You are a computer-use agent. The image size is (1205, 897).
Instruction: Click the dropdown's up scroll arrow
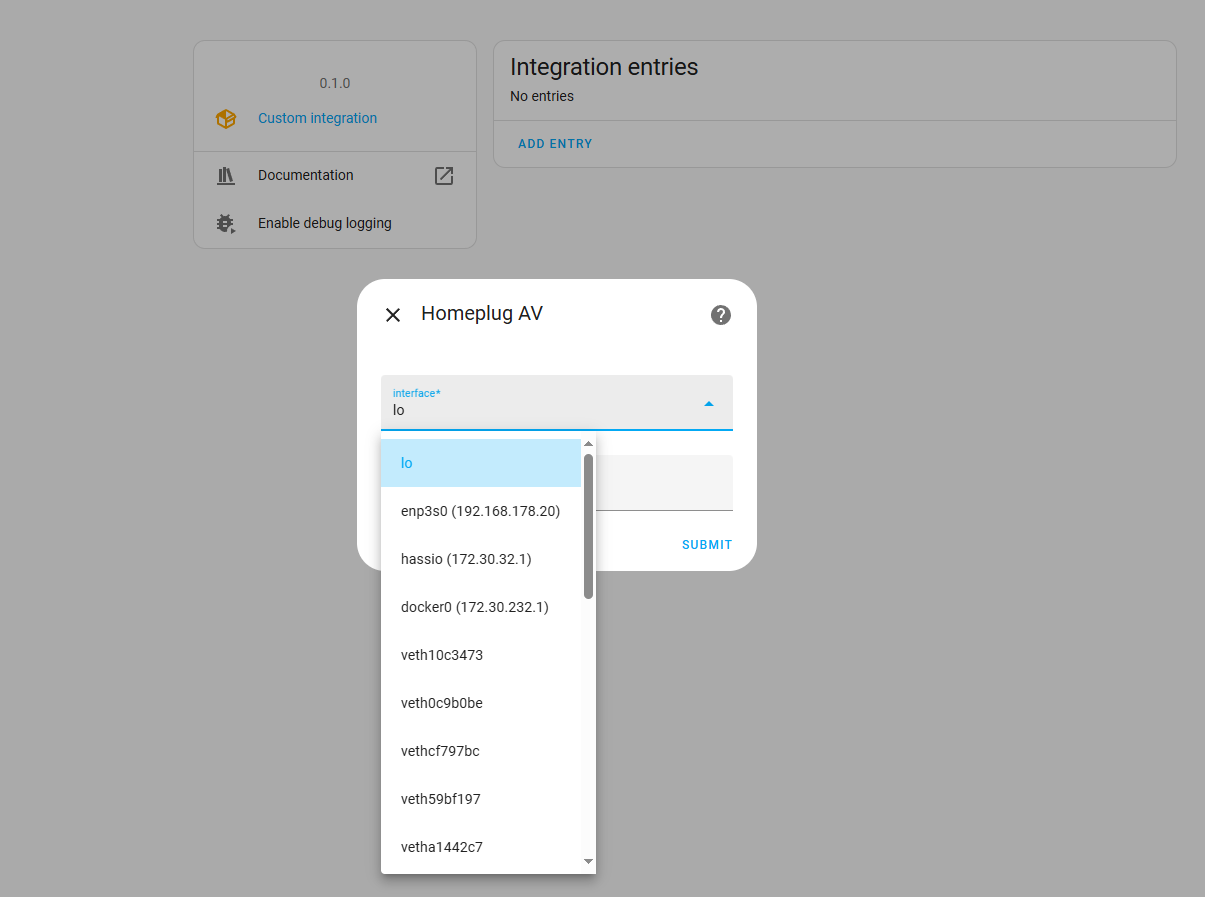(588, 443)
